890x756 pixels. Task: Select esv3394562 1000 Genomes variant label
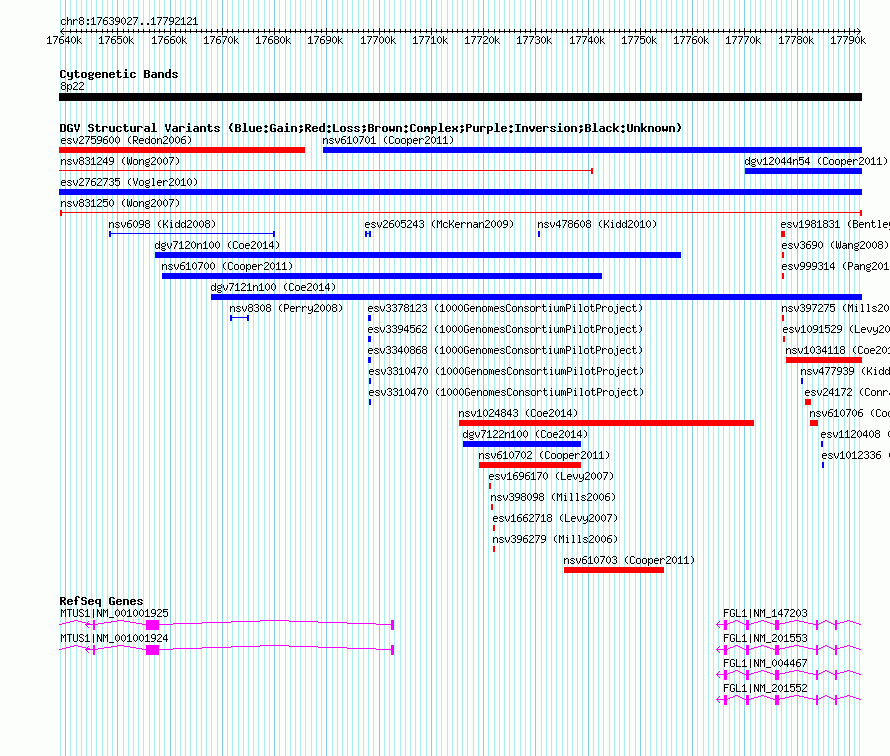(x=505, y=329)
